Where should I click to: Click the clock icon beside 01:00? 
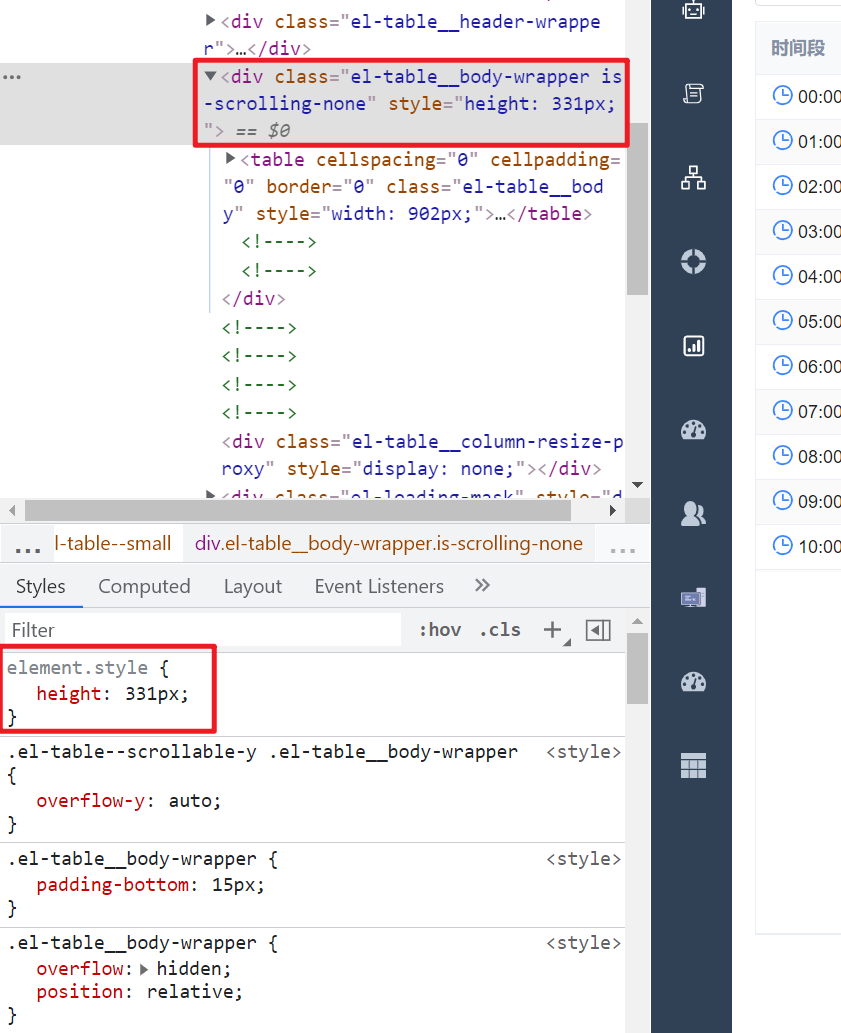[782, 140]
